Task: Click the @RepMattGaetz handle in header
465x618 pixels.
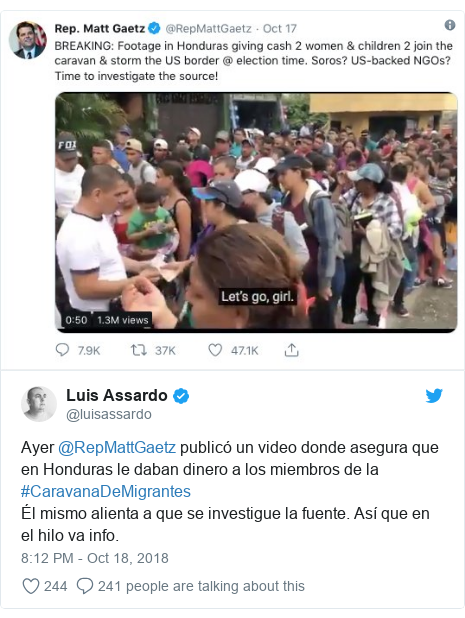Action: pyautogui.click(x=208, y=29)
